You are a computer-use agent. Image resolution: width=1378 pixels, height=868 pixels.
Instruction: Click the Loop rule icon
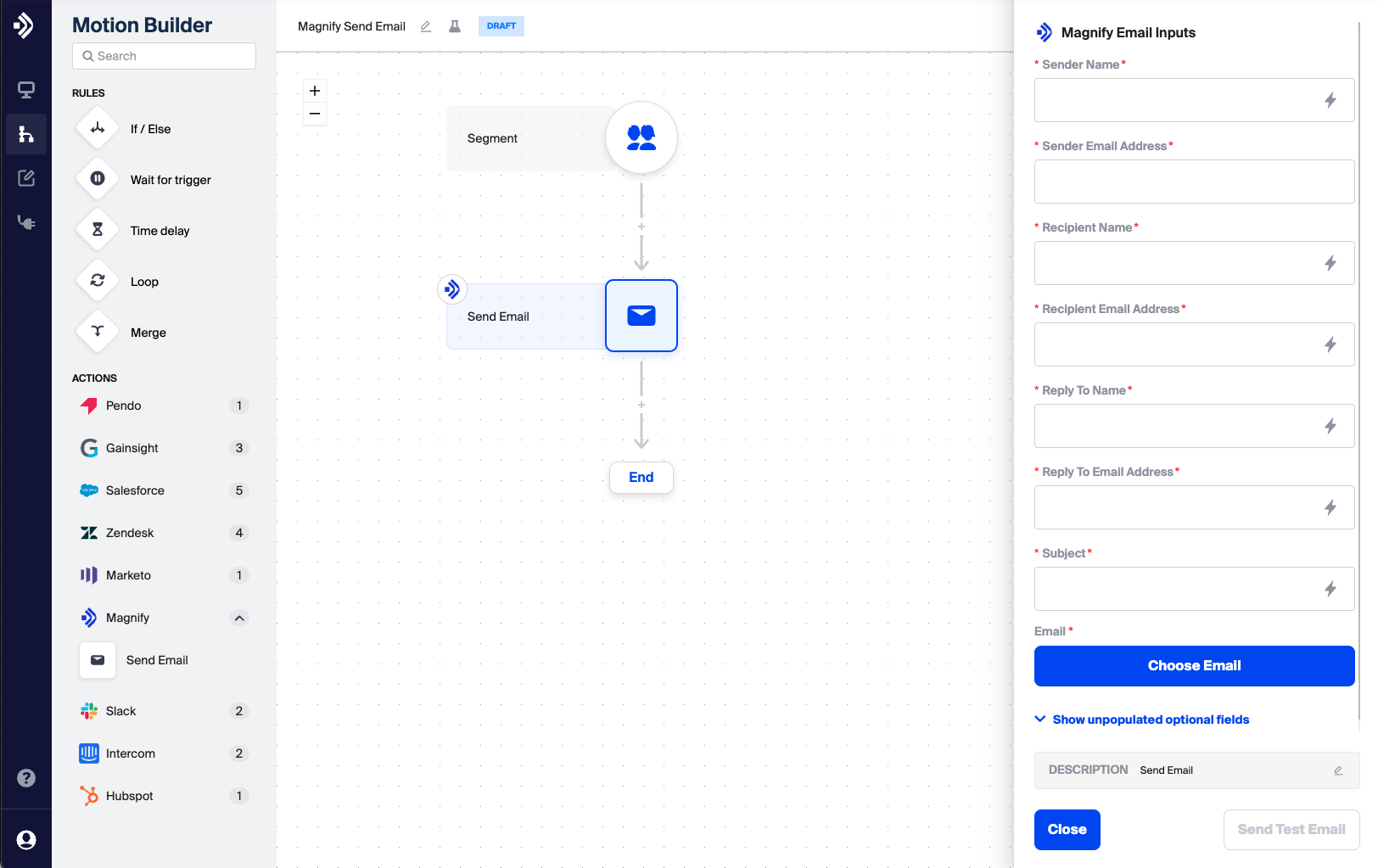pyautogui.click(x=97, y=281)
